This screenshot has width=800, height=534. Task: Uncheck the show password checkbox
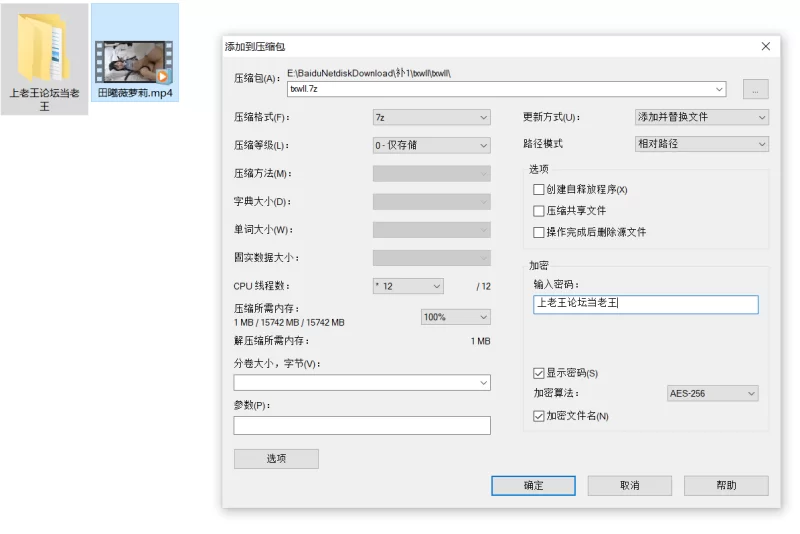(x=539, y=373)
